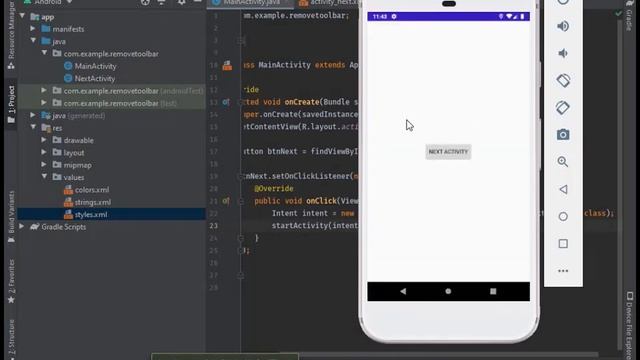Viewport: 640px width, 360px height.
Task: Open emulator extended controls (three dots)
Action: point(563,271)
